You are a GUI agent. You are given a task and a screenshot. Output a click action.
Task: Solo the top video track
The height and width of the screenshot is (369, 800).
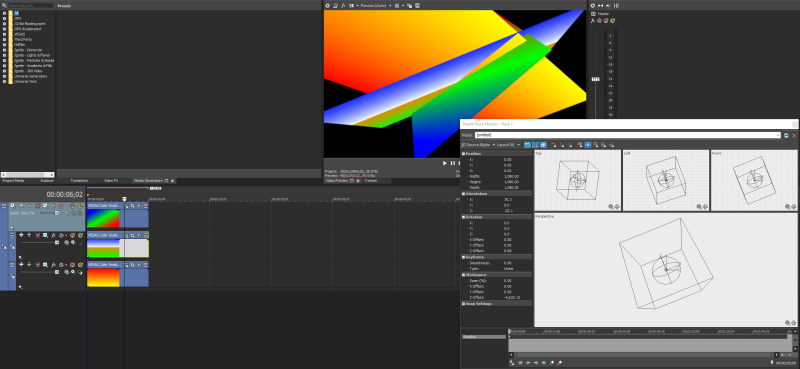[x=80, y=206]
